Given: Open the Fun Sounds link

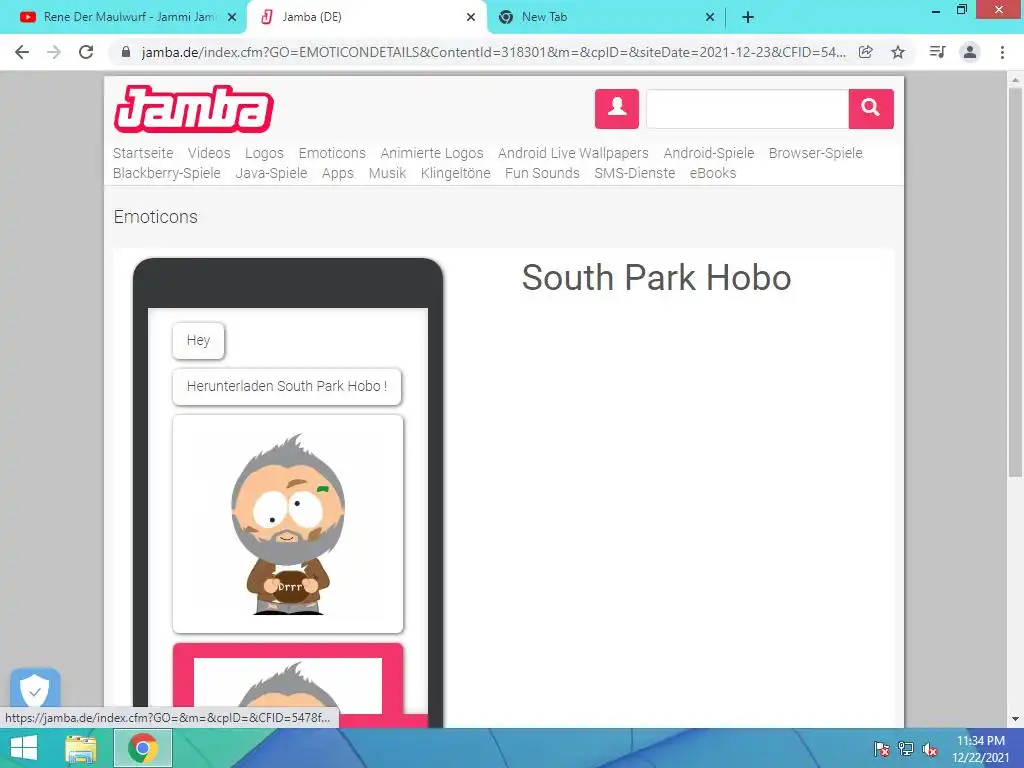Looking at the screenshot, I should pos(542,173).
